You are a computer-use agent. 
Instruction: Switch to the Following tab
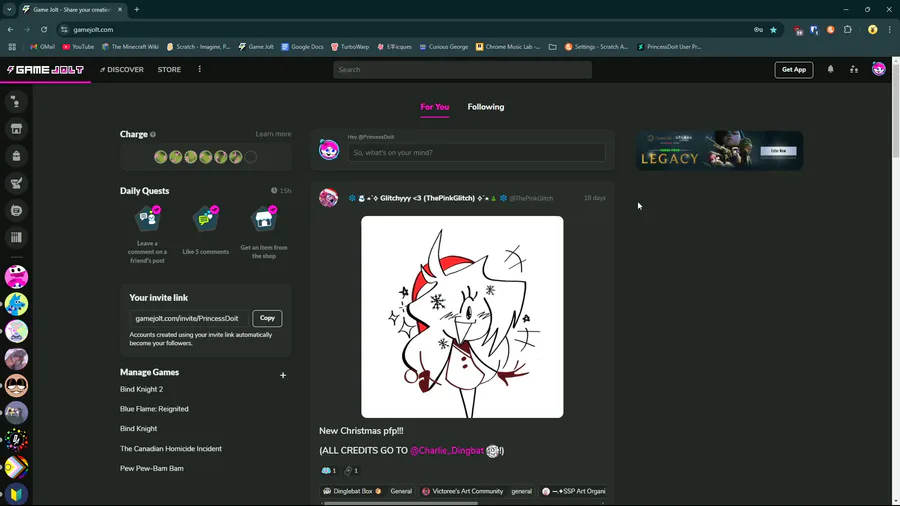pyautogui.click(x=486, y=107)
